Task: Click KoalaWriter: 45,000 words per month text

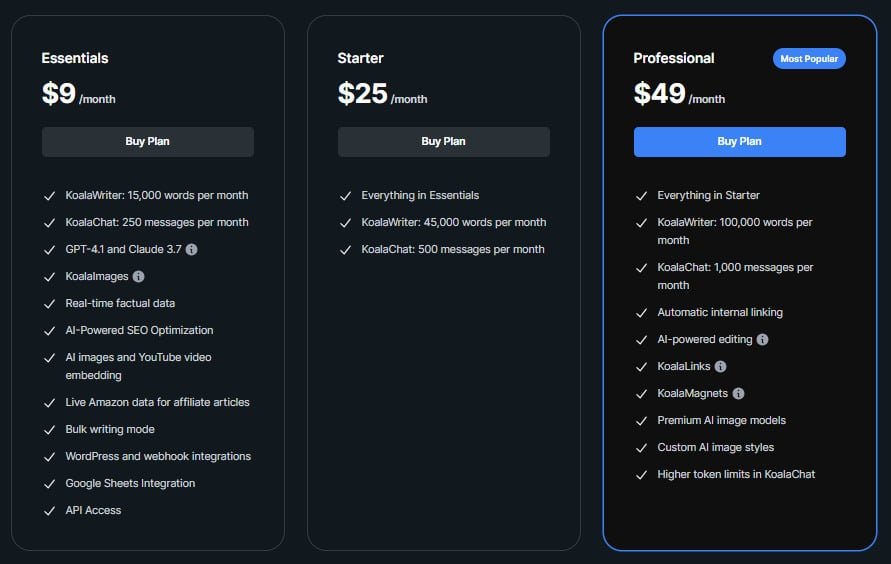Action: coord(454,222)
